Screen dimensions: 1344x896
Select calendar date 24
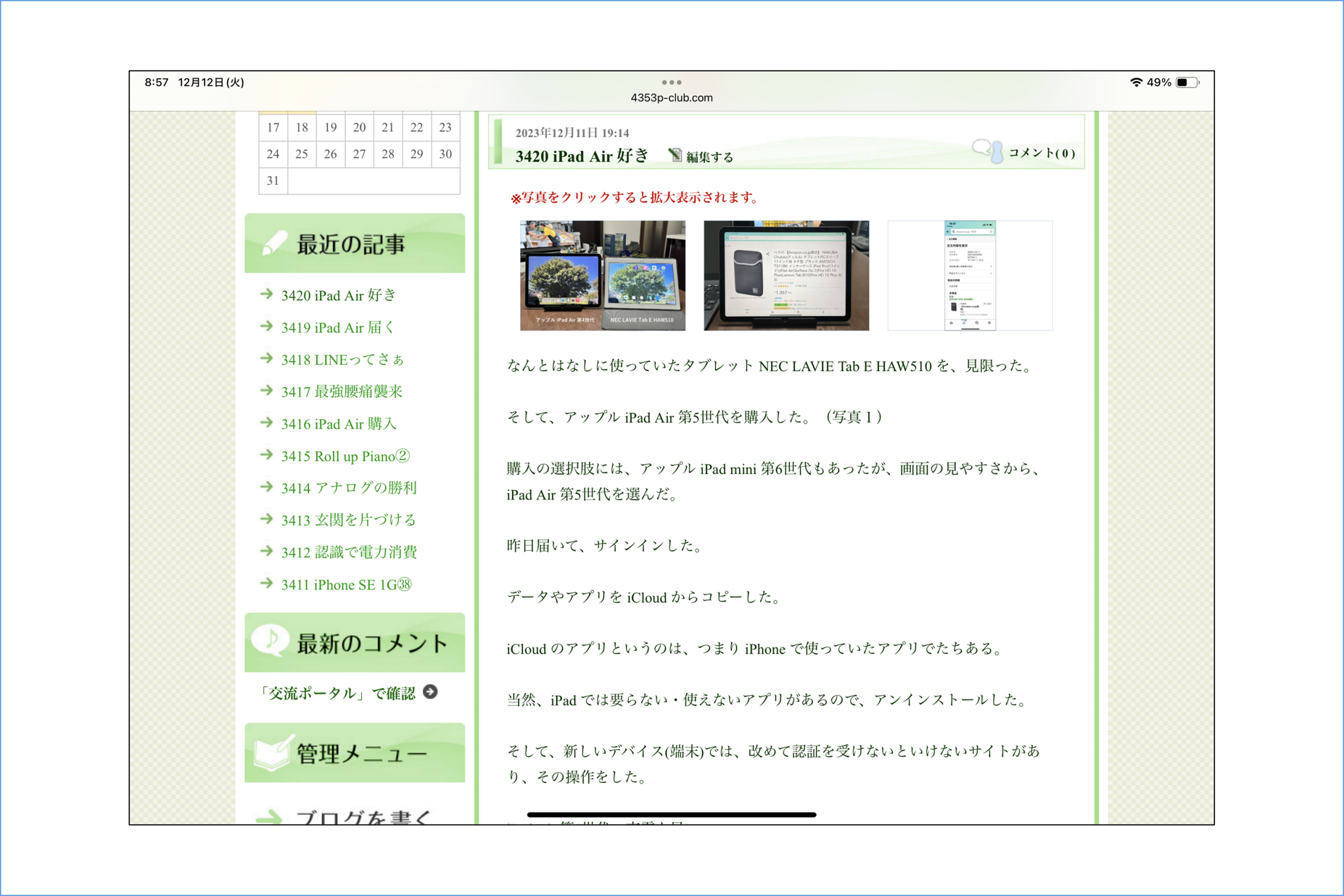pos(273,154)
